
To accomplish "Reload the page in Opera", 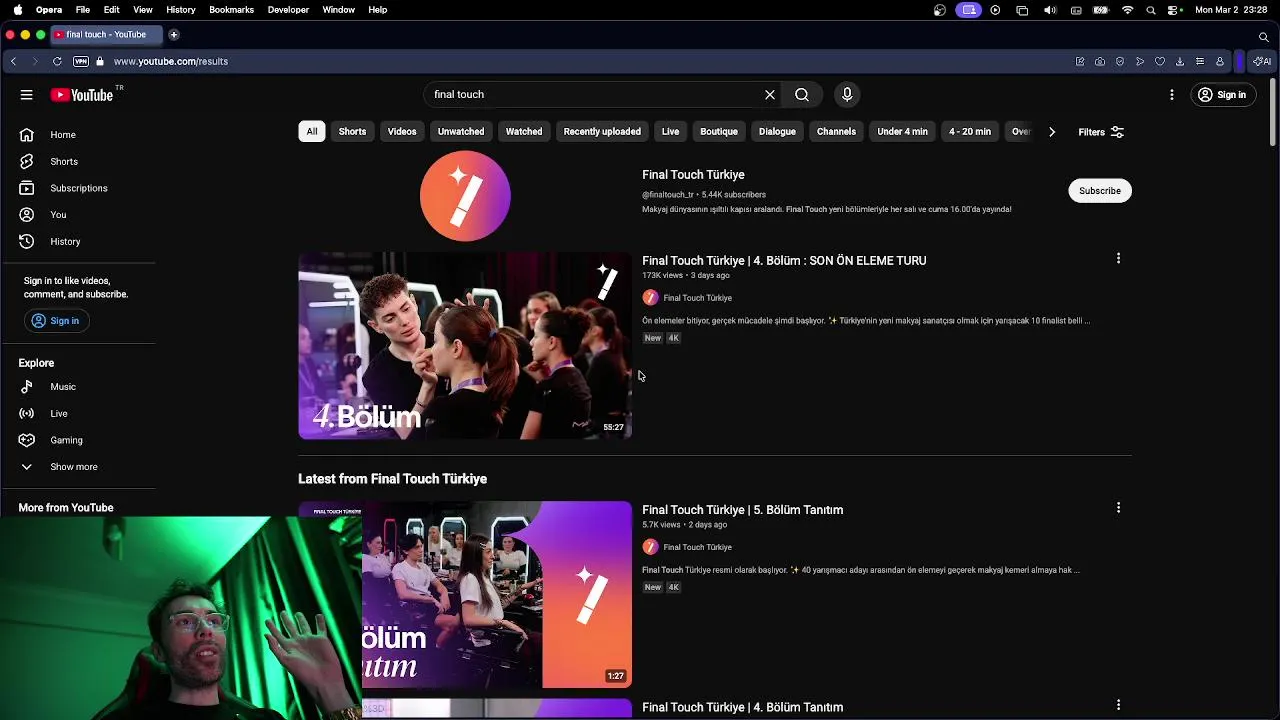I will pyautogui.click(x=57, y=61).
